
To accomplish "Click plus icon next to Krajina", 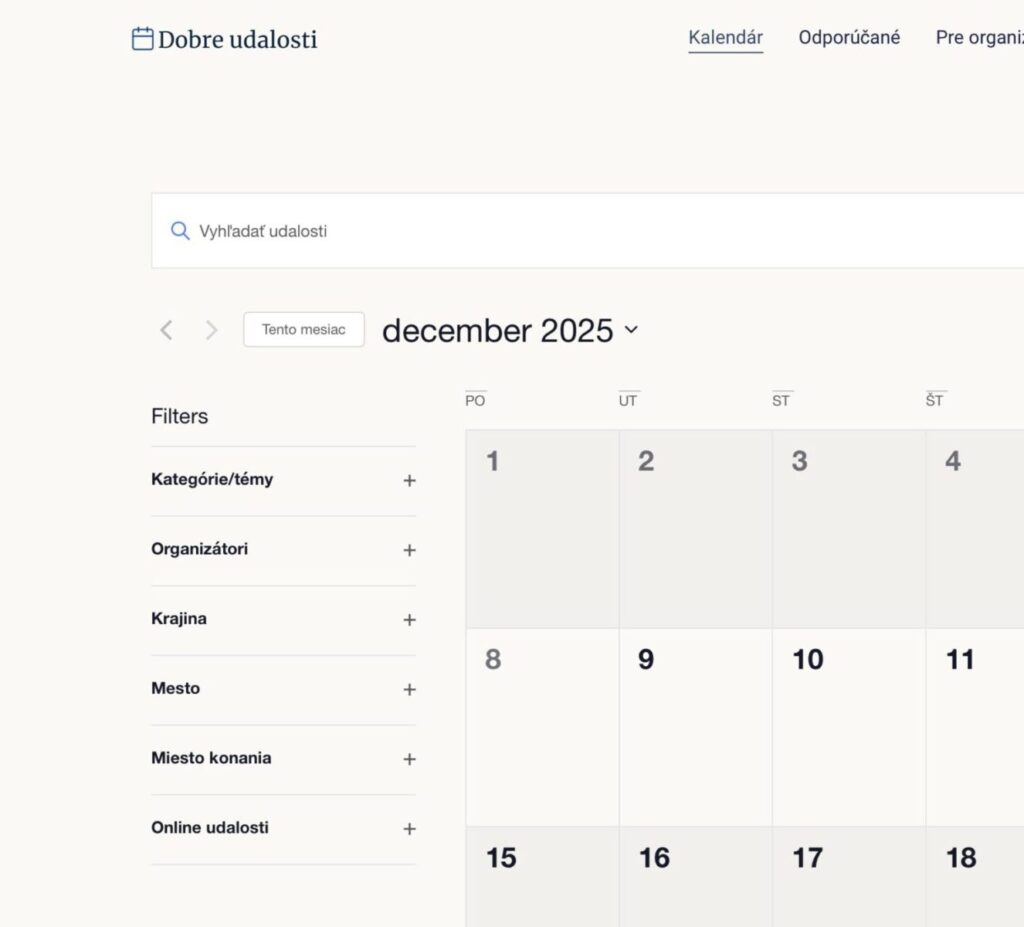I will click(409, 620).
